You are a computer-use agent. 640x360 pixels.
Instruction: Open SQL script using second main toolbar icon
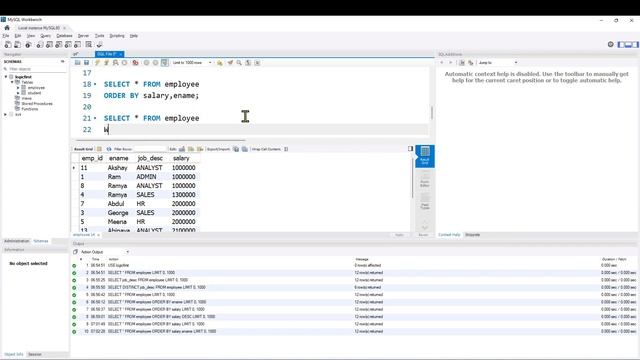(18, 44)
